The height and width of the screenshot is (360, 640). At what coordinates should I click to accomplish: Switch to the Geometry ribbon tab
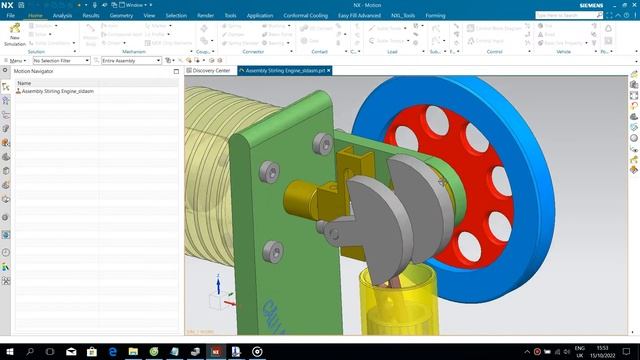point(121,16)
